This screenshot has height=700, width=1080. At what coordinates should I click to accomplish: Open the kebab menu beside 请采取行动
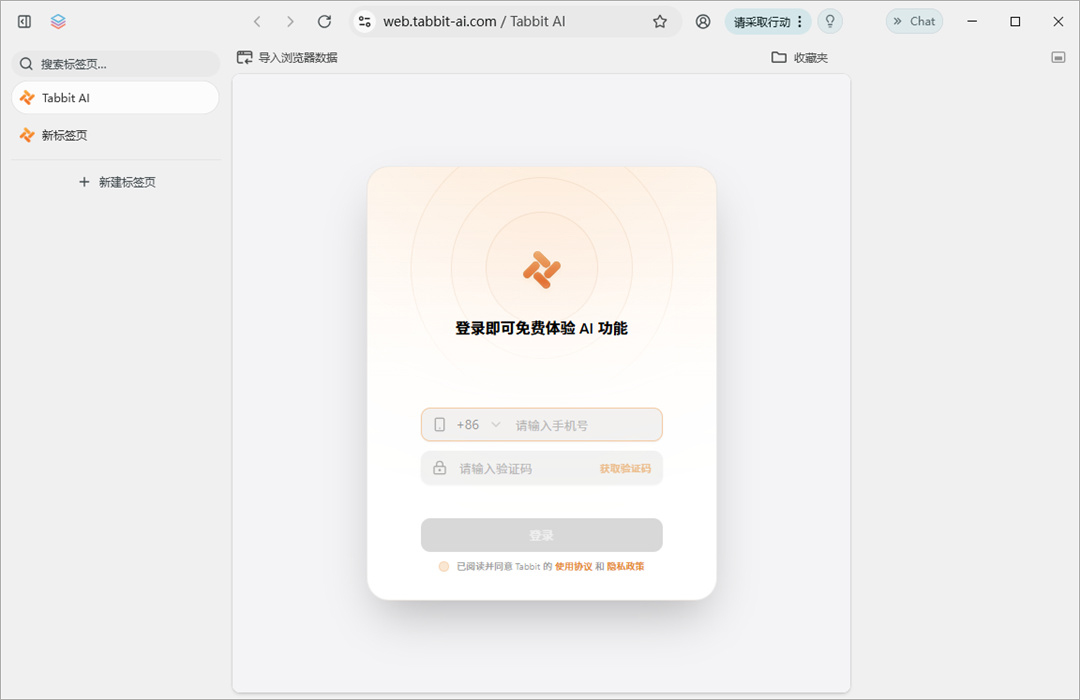799,21
